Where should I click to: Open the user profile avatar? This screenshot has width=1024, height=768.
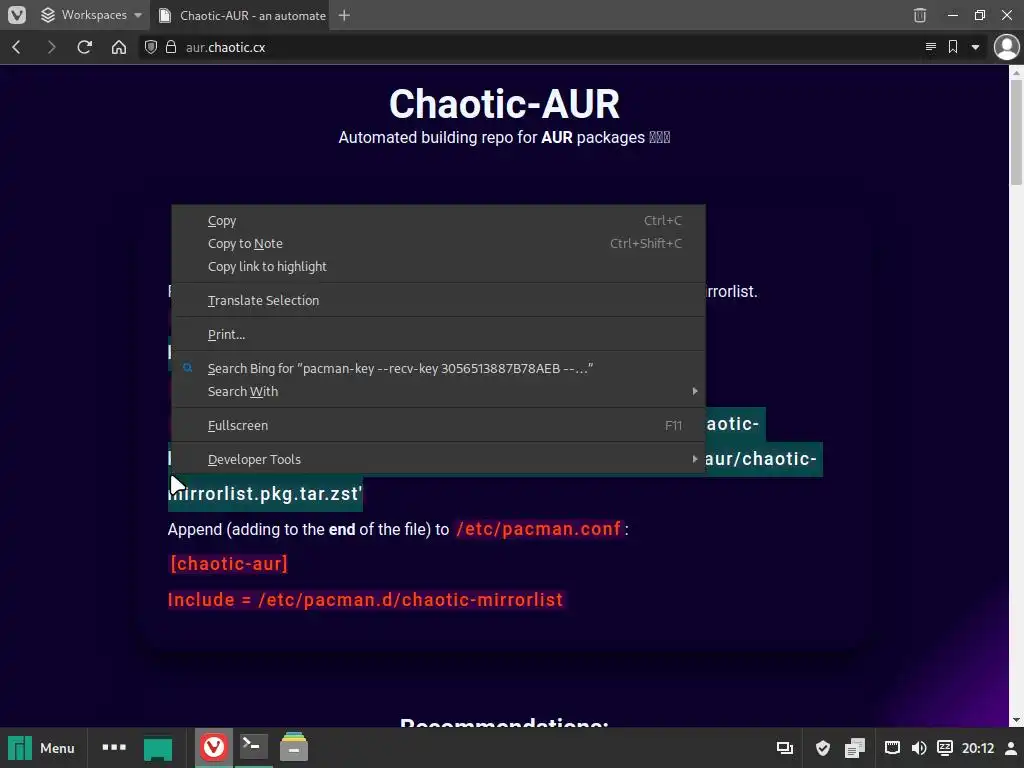pos(1006,47)
